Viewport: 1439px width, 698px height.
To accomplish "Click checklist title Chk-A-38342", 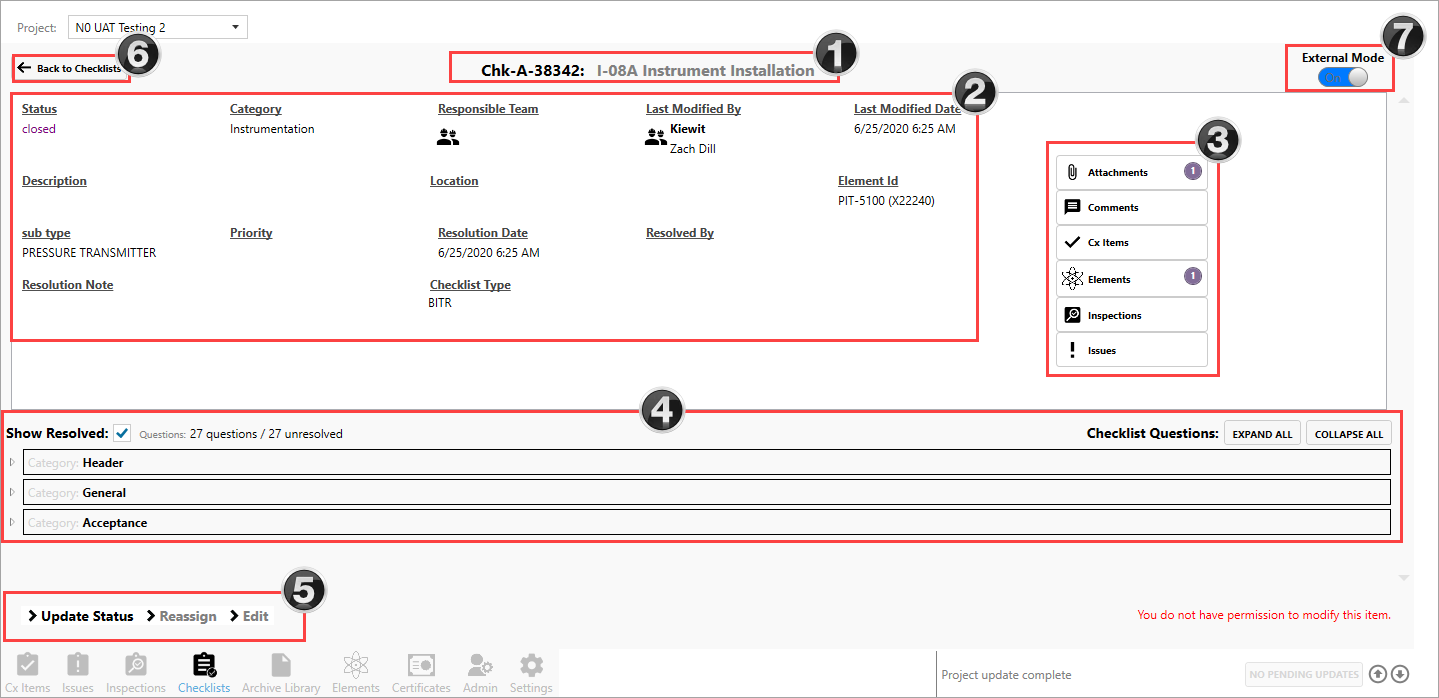I will (533, 71).
